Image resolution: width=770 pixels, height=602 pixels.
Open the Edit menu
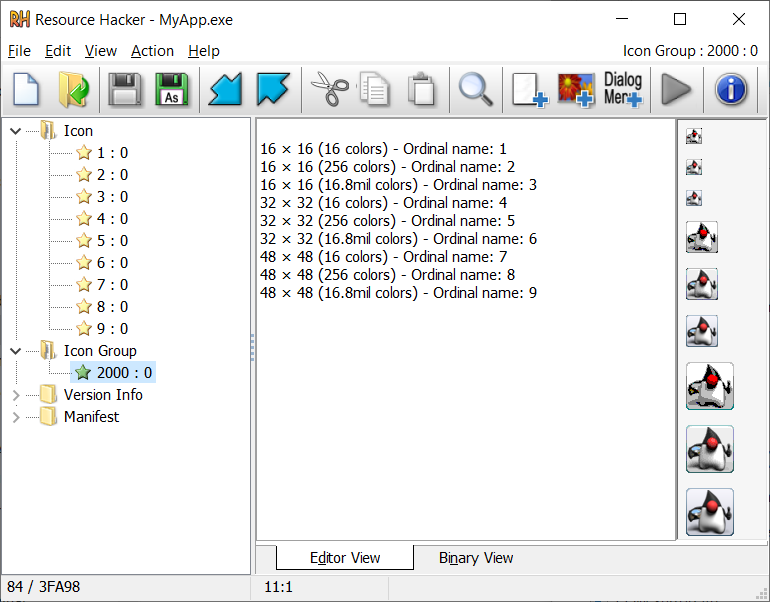click(58, 51)
